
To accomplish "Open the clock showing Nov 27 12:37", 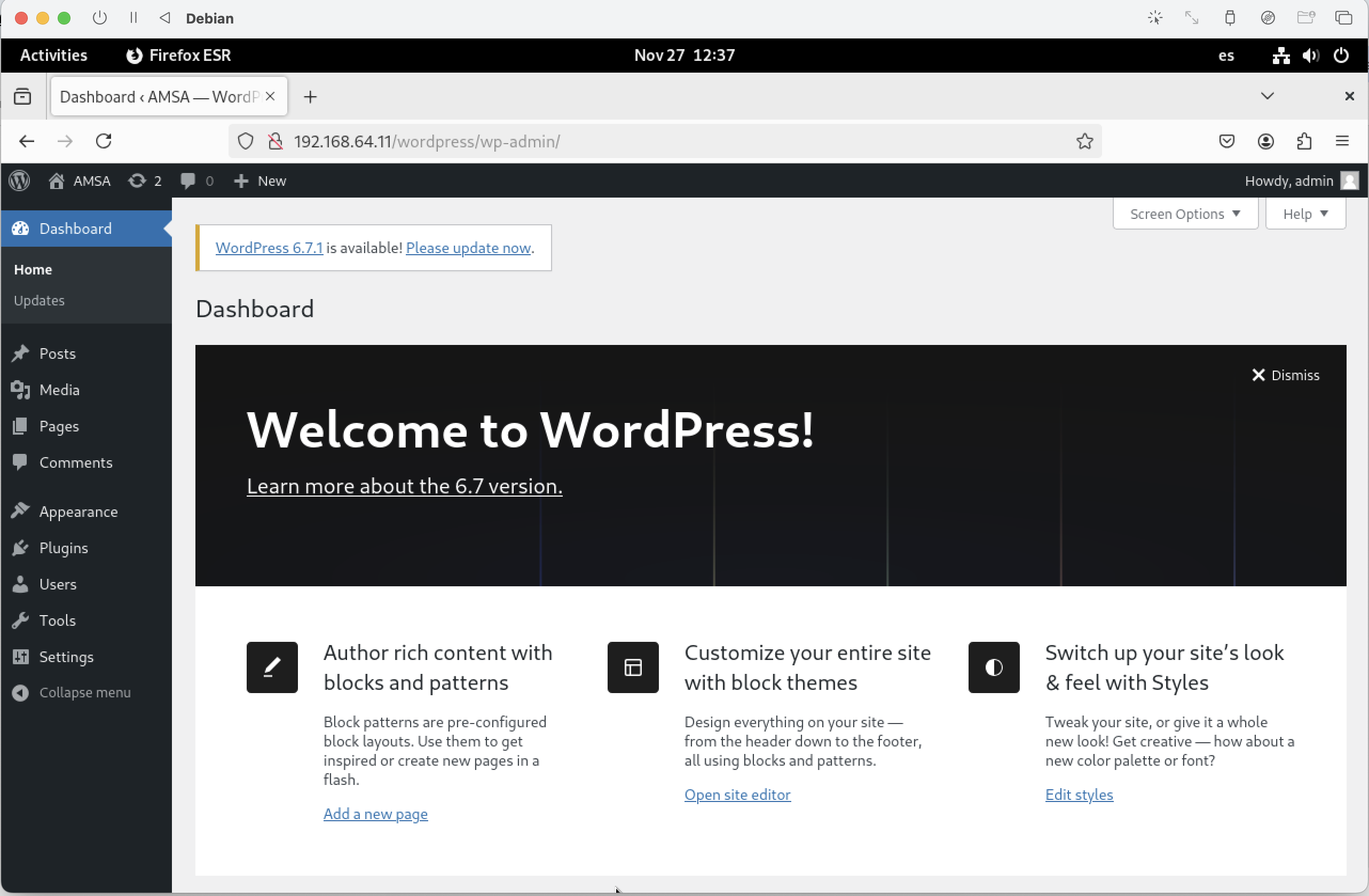I will pos(684,55).
